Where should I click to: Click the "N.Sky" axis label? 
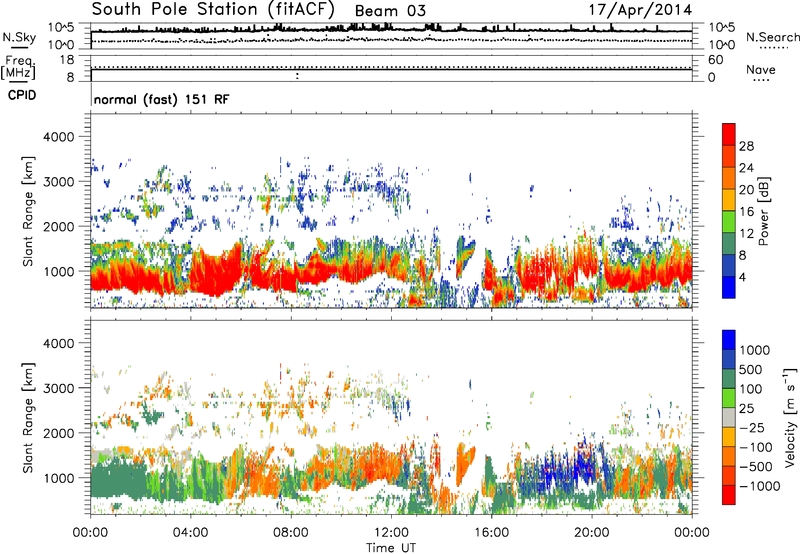click(19, 37)
